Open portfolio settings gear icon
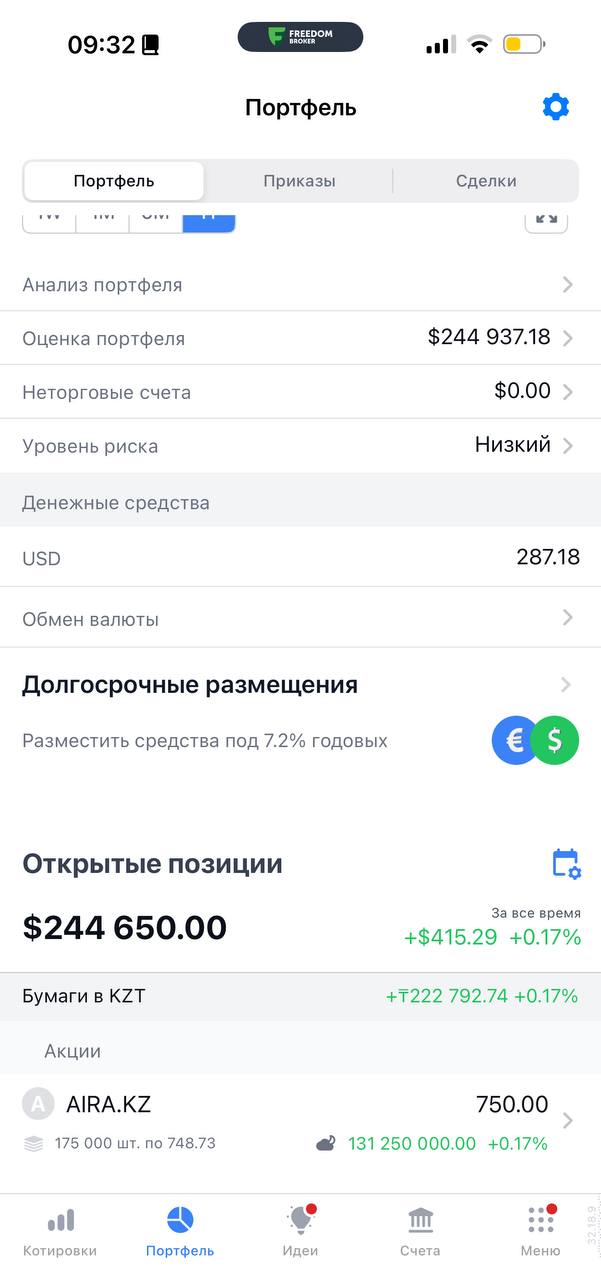This screenshot has height=1280, width=601. (x=555, y=107)
